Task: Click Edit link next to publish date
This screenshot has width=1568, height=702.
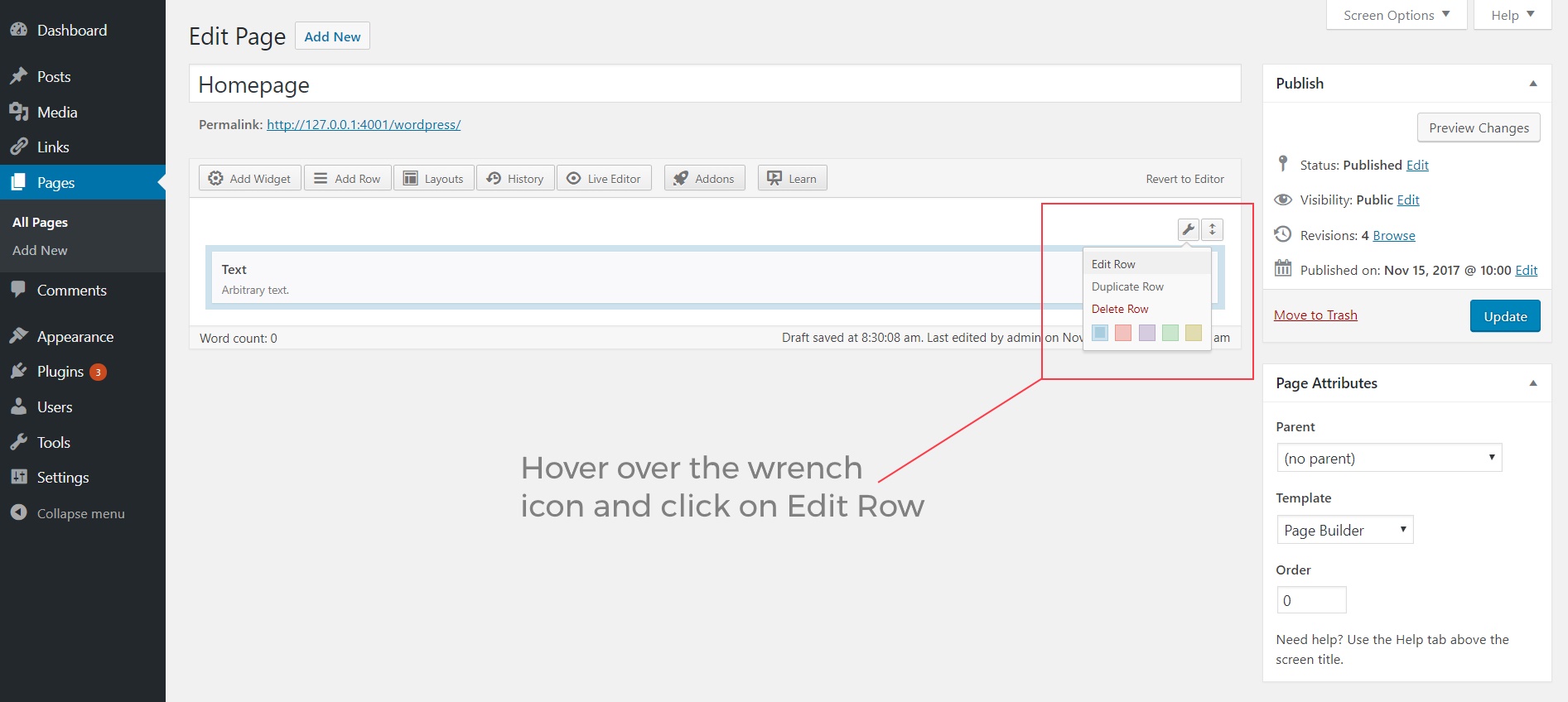Action: pyautogui.click(x=1527, y=270)
